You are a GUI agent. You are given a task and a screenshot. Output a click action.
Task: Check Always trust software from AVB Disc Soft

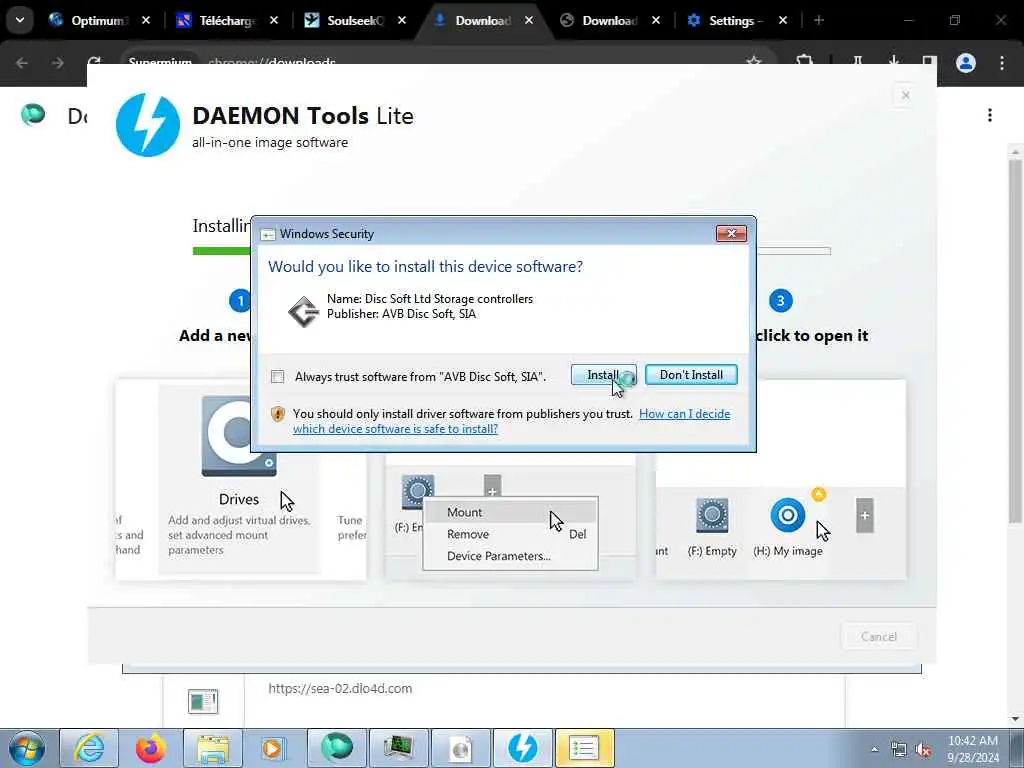tap(278, 377)
